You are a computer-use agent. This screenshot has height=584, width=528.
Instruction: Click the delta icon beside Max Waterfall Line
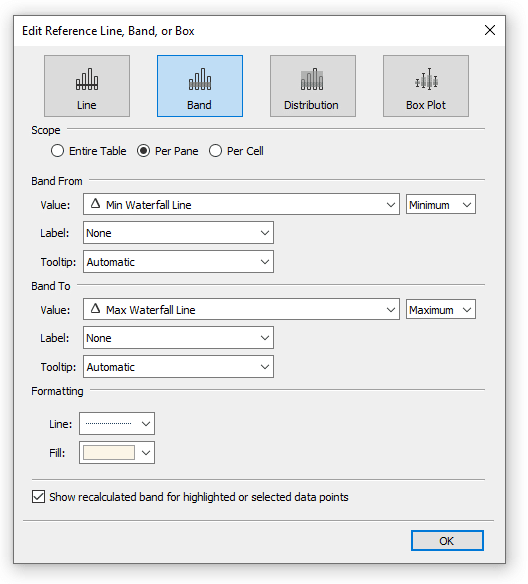click(x=96, y=309)
